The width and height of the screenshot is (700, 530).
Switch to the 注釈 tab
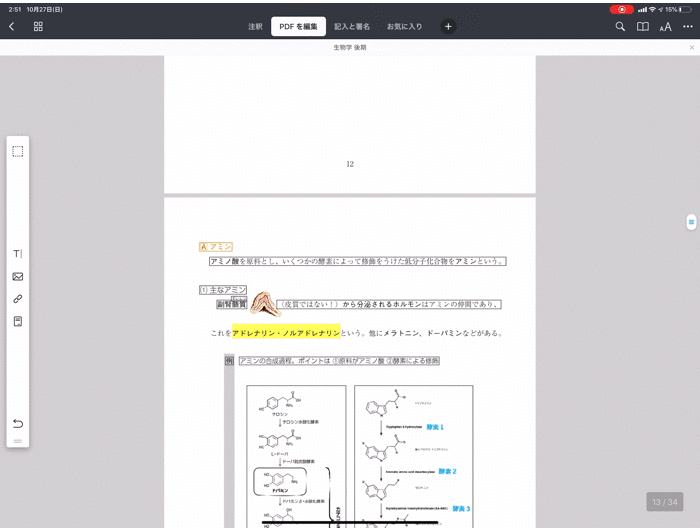(255, 27)
